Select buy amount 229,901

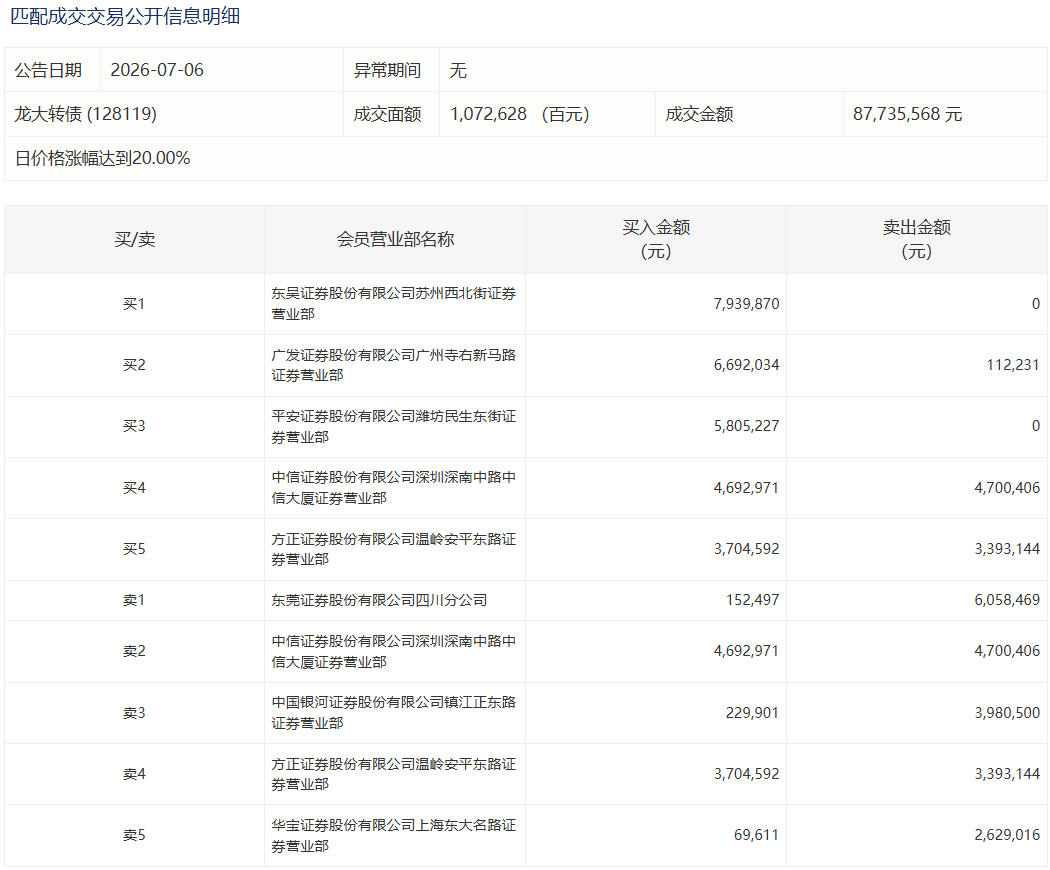[753, 713]
